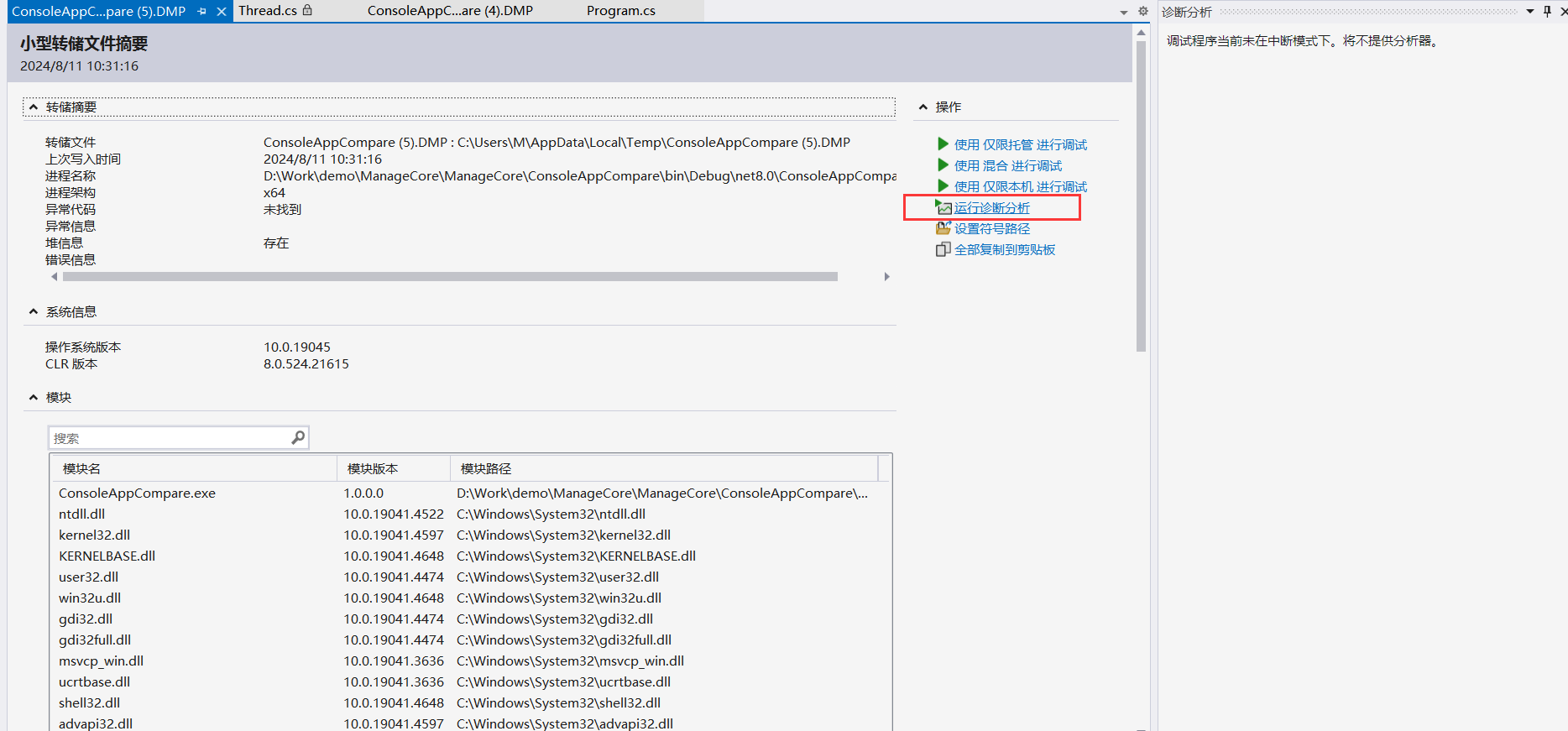Select the kernel32.dll module row
Image resolution: width=1568 pixels, height=731 pixels.
pos(470,535)
